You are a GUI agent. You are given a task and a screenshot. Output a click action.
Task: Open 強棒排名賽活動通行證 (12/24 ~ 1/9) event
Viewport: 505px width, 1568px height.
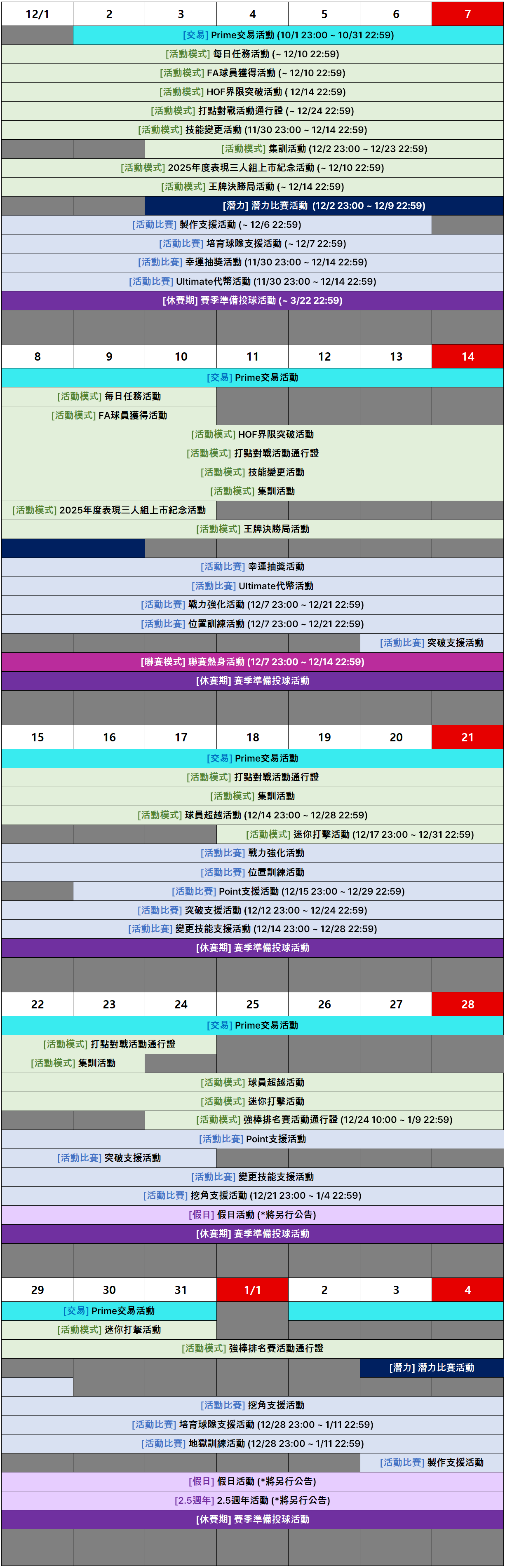[x=324, y=1120]
